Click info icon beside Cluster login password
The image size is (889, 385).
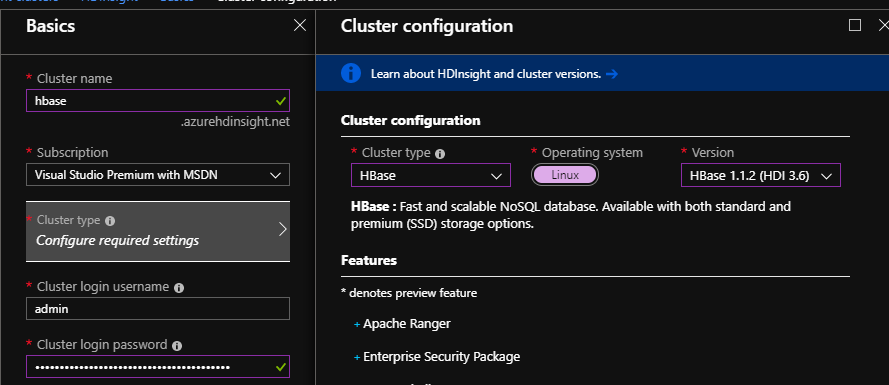coord(177,346)
